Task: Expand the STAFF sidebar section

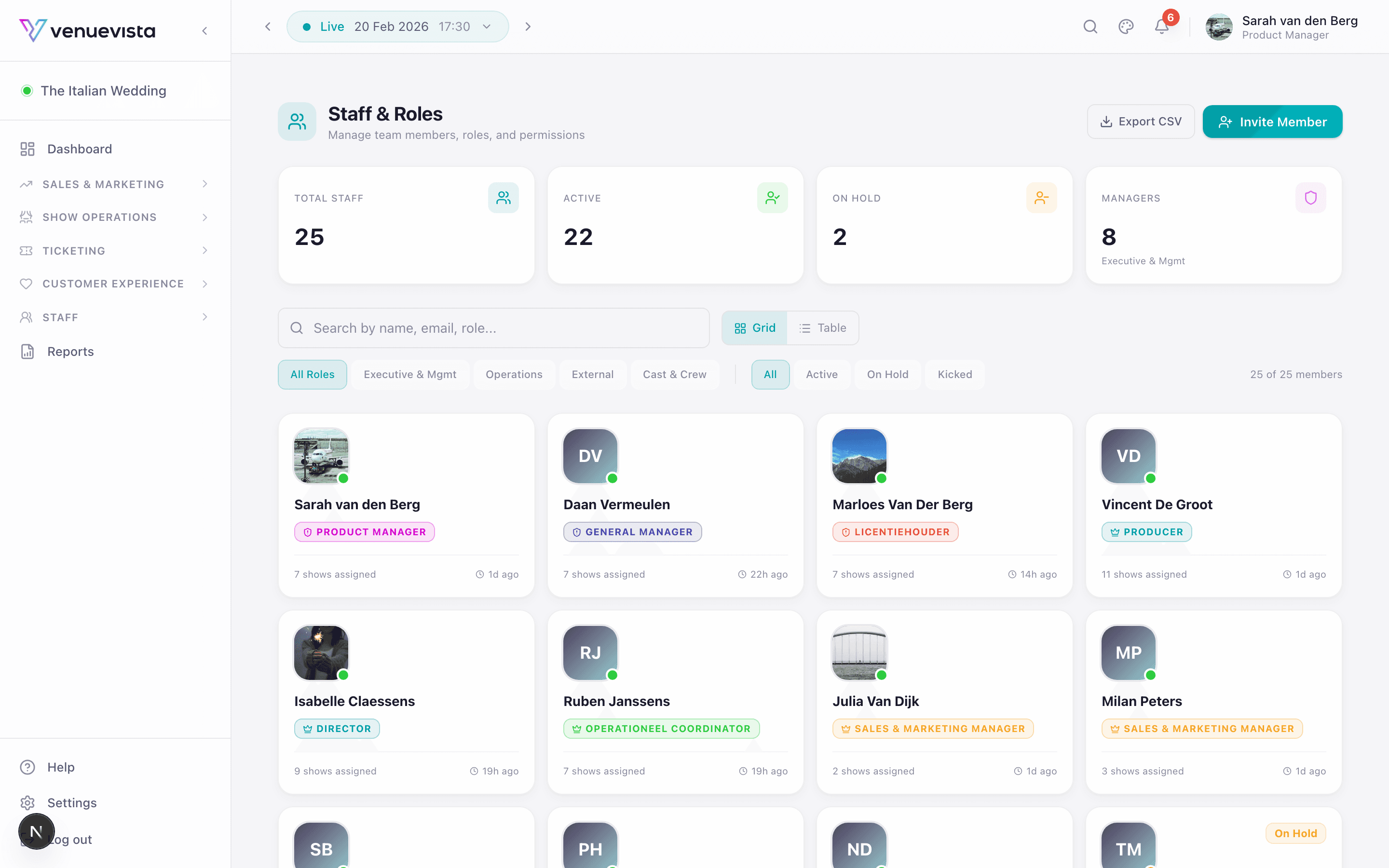Action: [60, 317]
